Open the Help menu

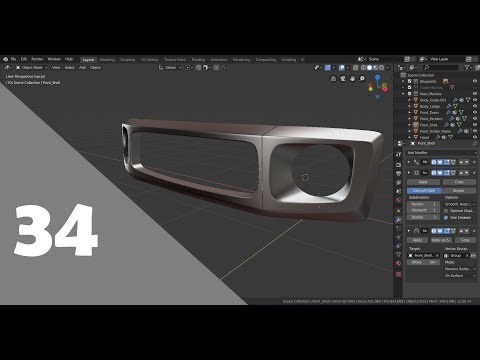69,59
